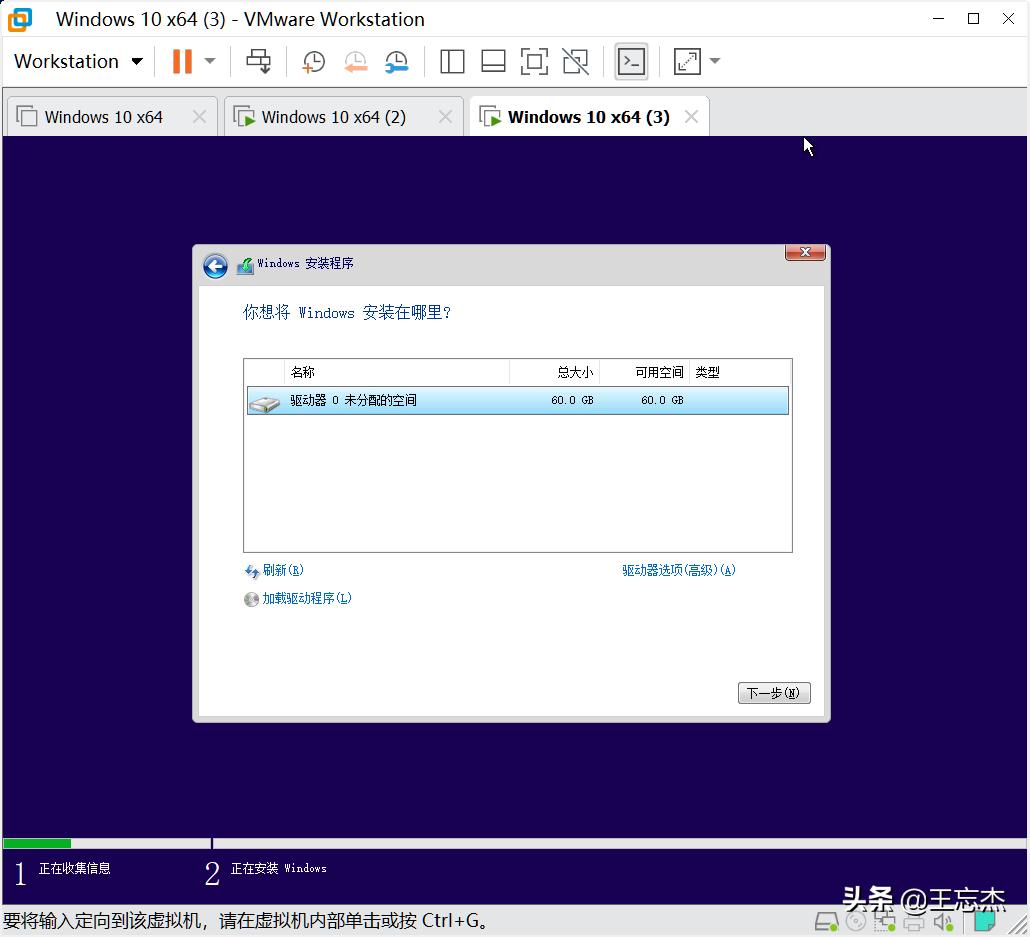
Task: Enter full screen mode
Action: (x=534, y=61)
